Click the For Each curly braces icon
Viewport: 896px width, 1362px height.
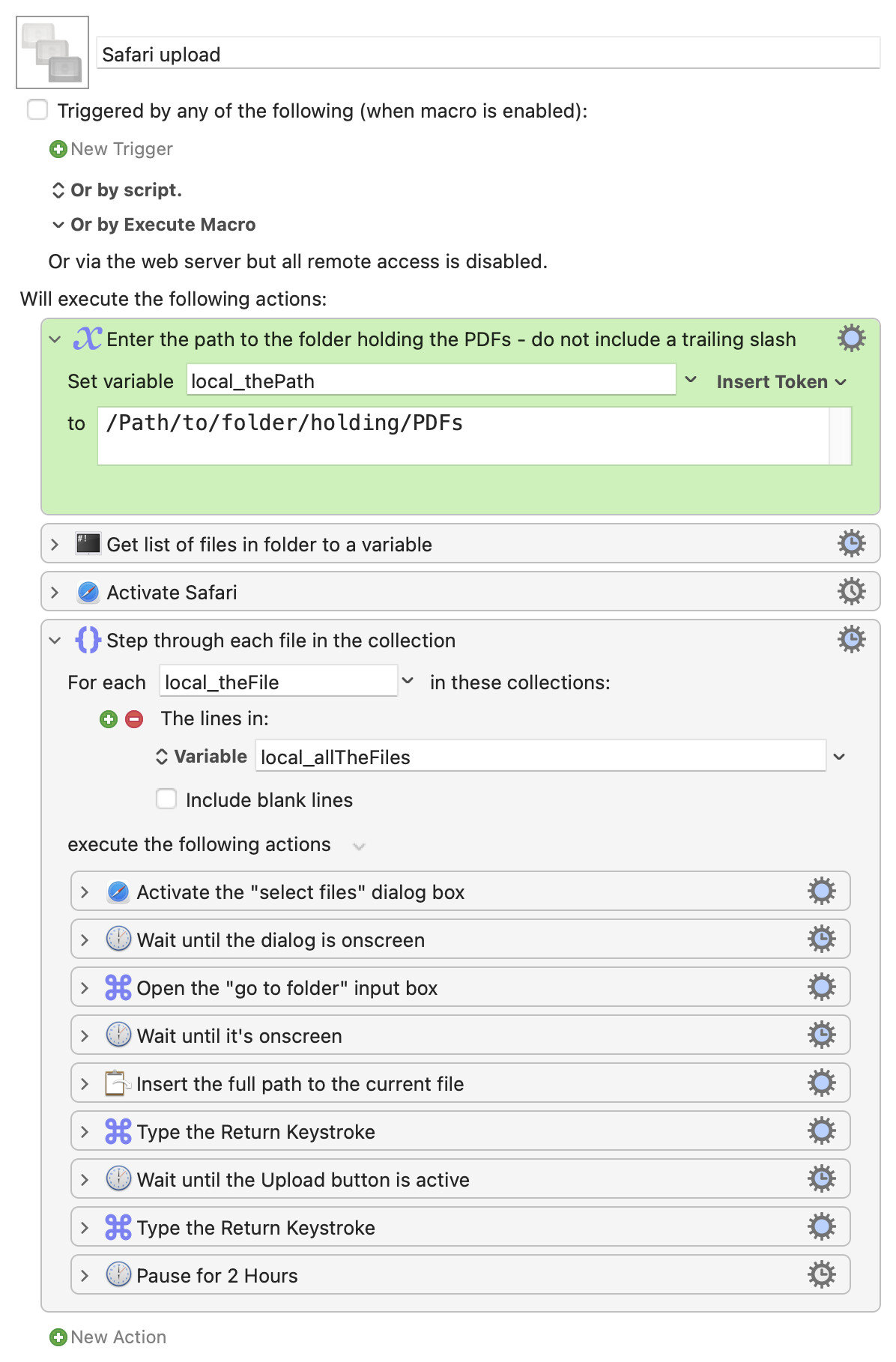(88, 640)
